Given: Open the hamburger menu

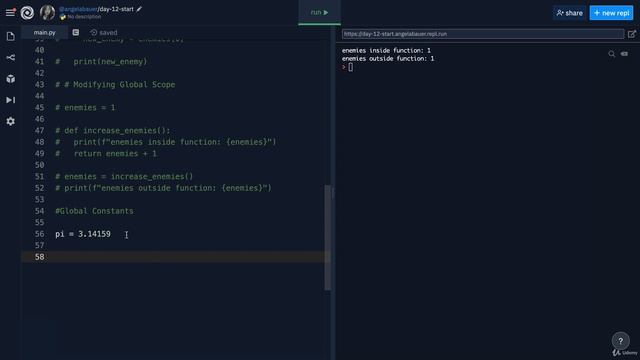Looking at the screenshot, I should (10, 13).
